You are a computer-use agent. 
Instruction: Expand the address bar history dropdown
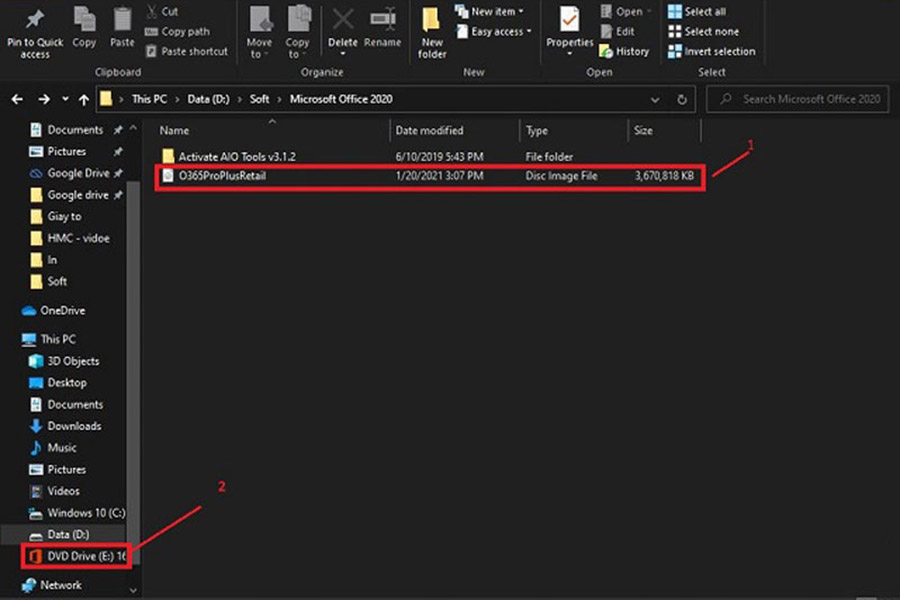pyautogui.click(x=655, y=100)
